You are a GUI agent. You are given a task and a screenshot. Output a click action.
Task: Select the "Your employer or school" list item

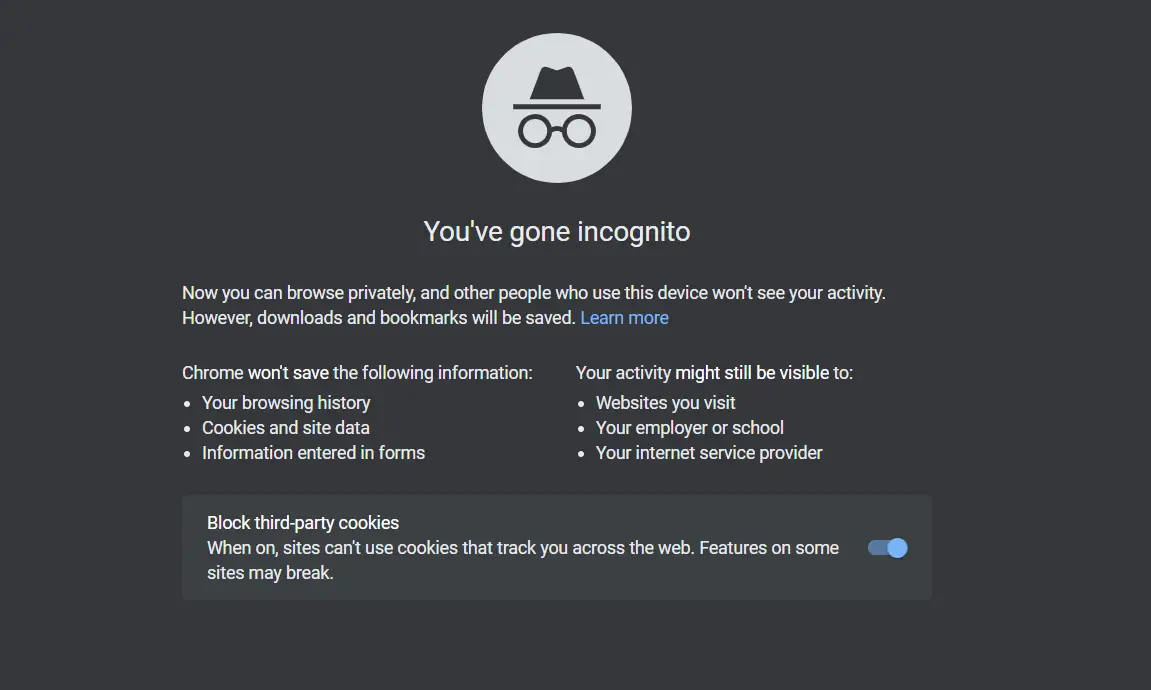click(x=690, y=428)
